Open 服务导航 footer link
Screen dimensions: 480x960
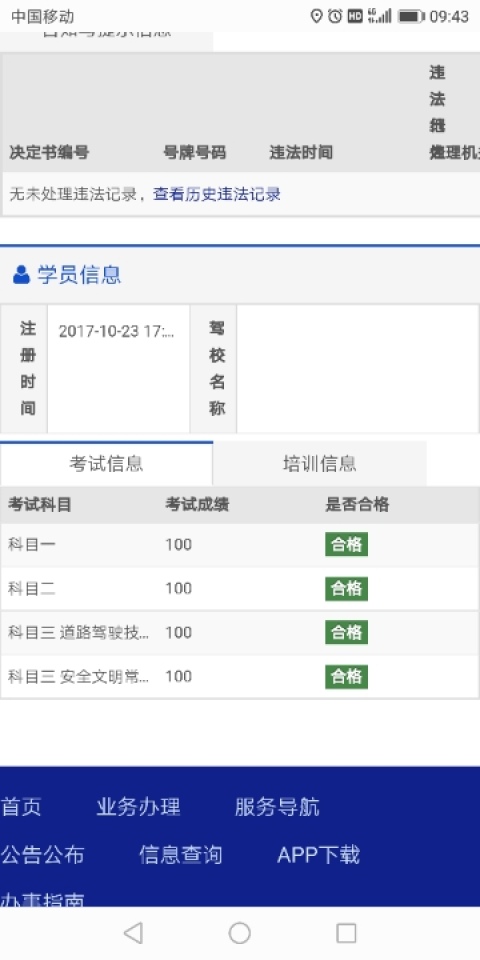point(277,807)
